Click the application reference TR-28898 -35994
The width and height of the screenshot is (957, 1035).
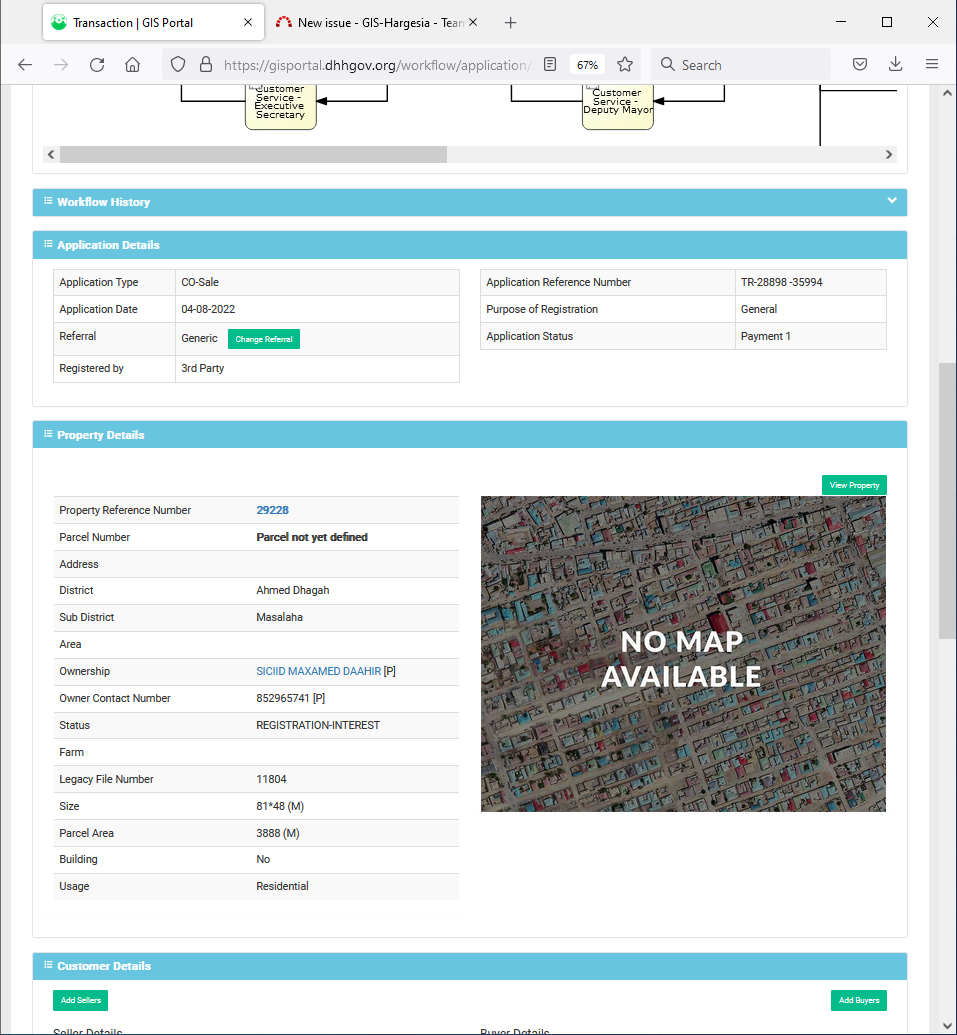tap(781, 283)
